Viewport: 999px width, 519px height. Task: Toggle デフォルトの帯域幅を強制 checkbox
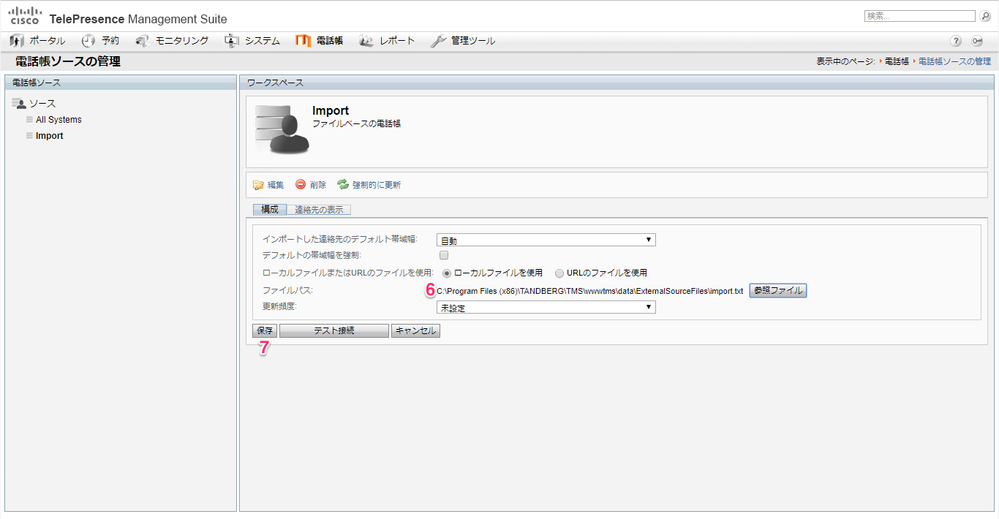pos(443,255)
